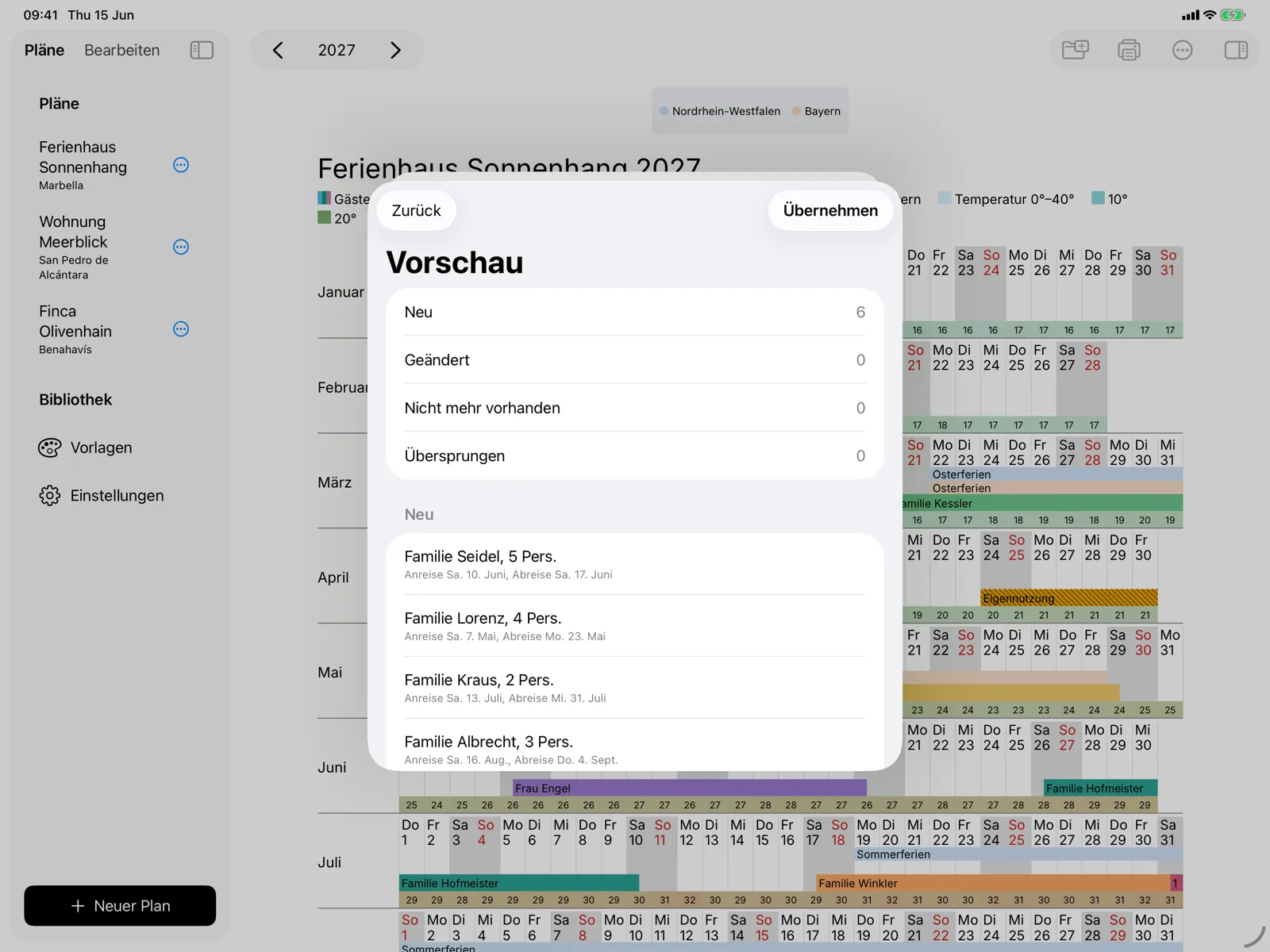Click Übernehmen to apply import
The height and width of the screenshot is (952, 1270).
(830, 210)
